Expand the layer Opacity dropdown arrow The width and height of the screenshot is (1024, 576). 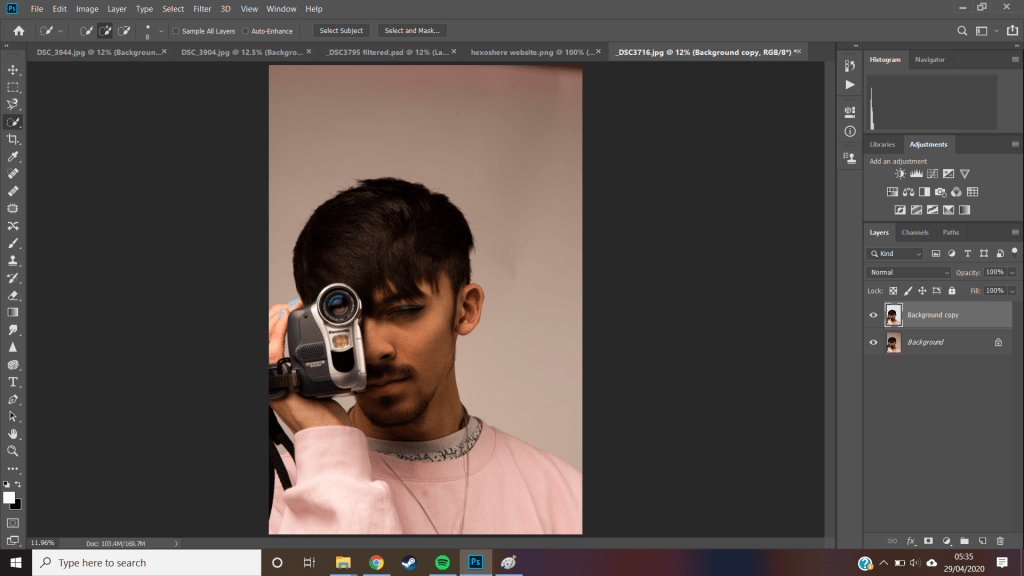1012,272
